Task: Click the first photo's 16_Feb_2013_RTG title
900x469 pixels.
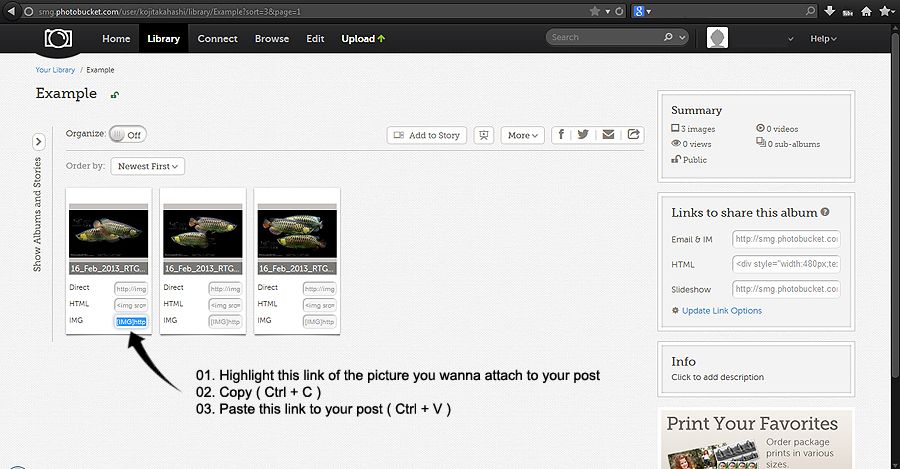Action: coord(108,268)
